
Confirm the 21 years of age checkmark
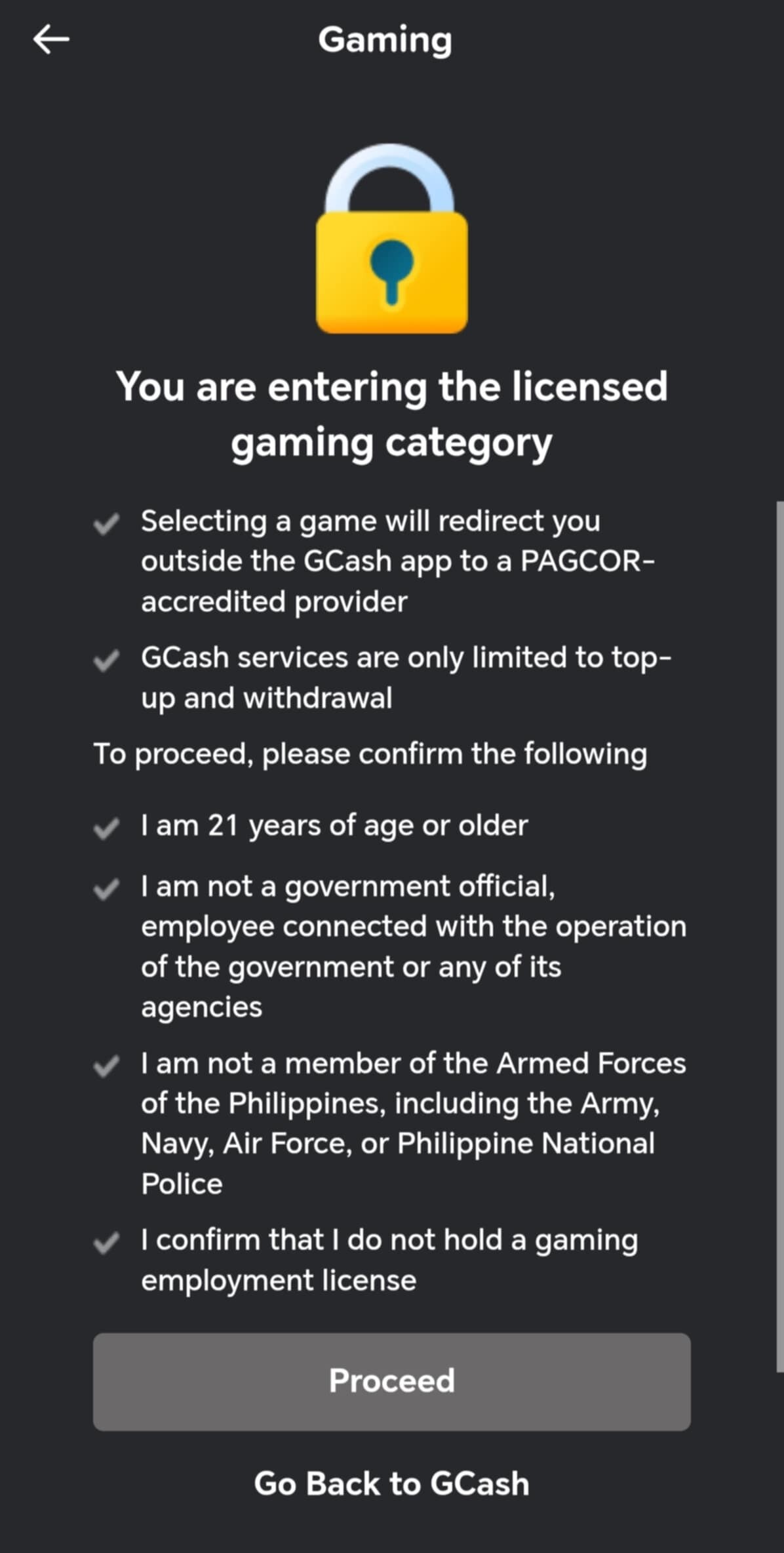[106, 828]
